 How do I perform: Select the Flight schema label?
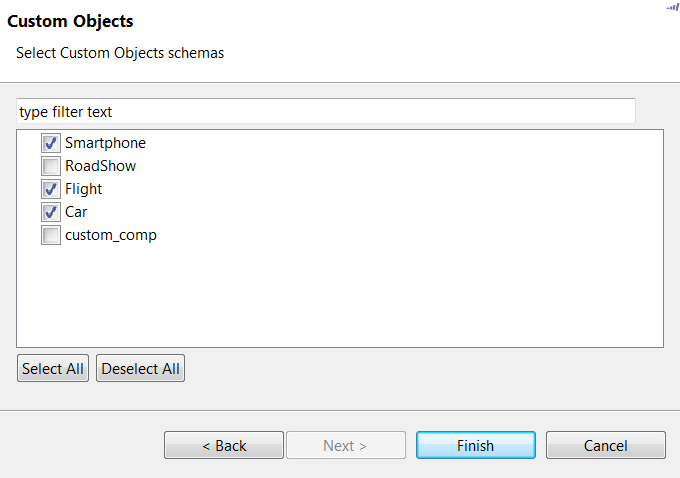[x=83, y=189]
